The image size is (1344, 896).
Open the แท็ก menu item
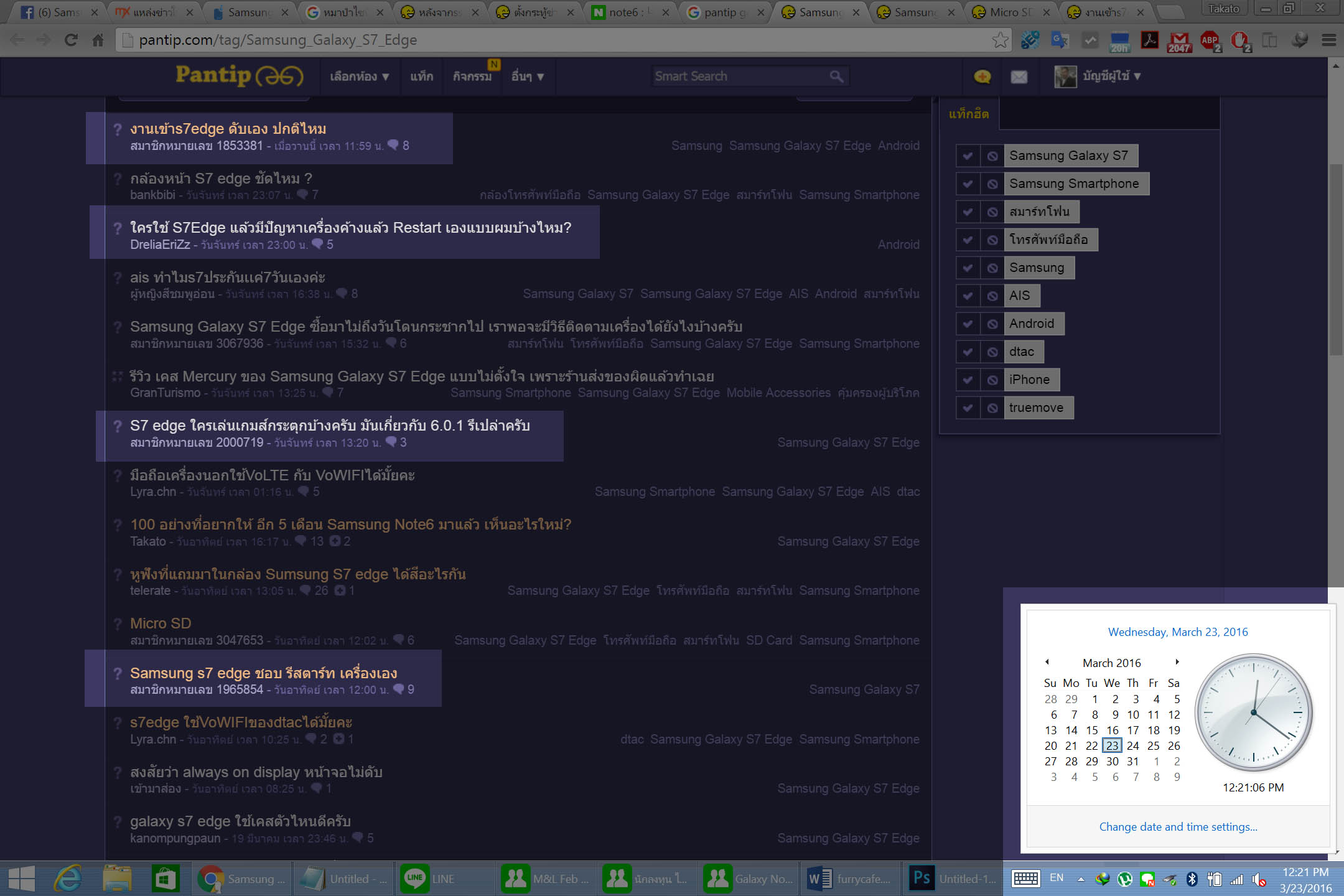[421, 77]
